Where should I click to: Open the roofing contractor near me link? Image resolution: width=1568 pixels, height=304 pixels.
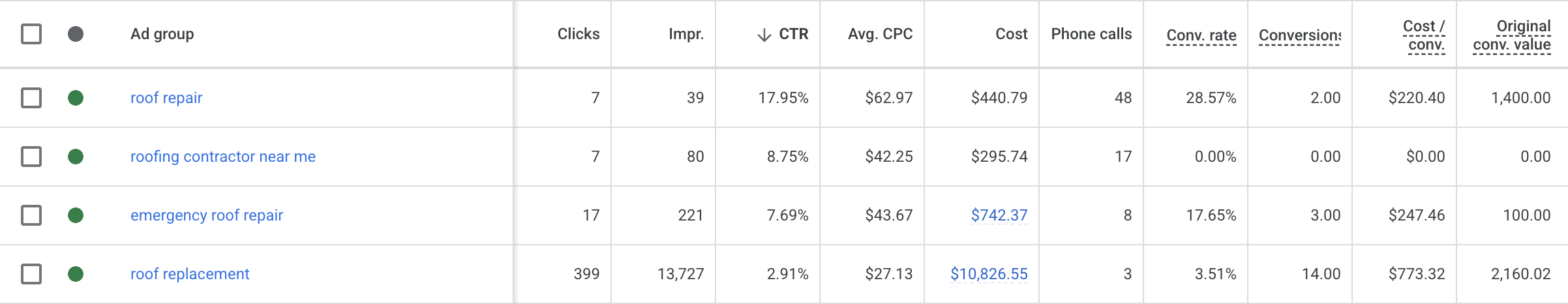pos(223,157)
